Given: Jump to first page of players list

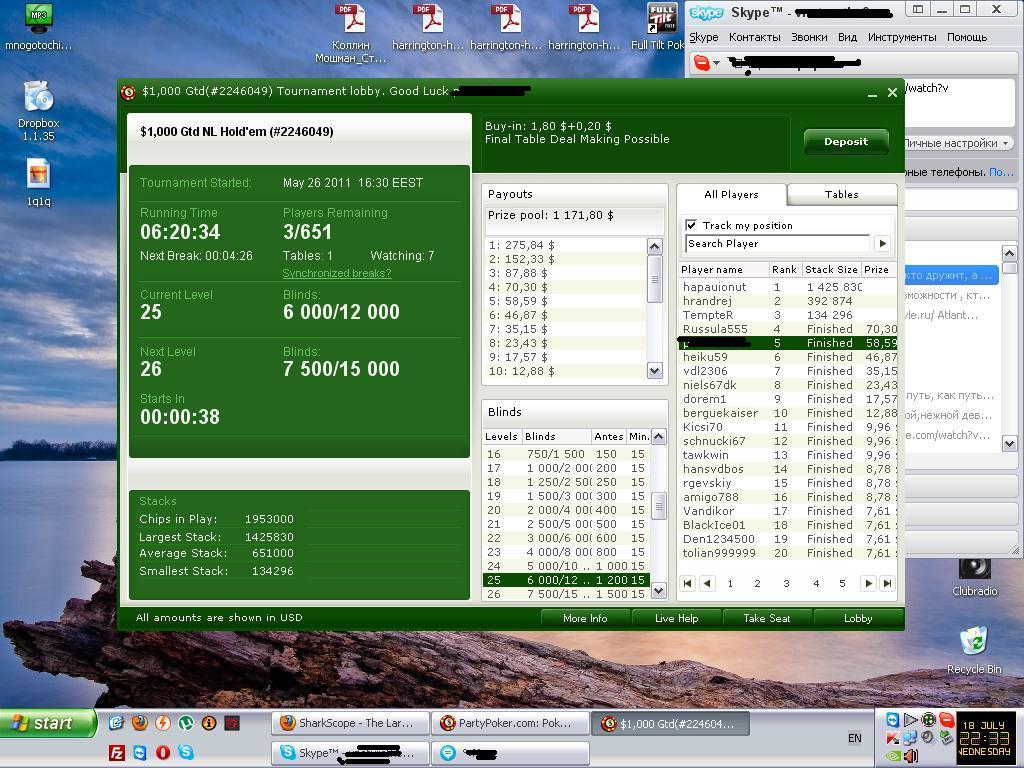Looking at the screenshot, I should click(x=688, y=584).
